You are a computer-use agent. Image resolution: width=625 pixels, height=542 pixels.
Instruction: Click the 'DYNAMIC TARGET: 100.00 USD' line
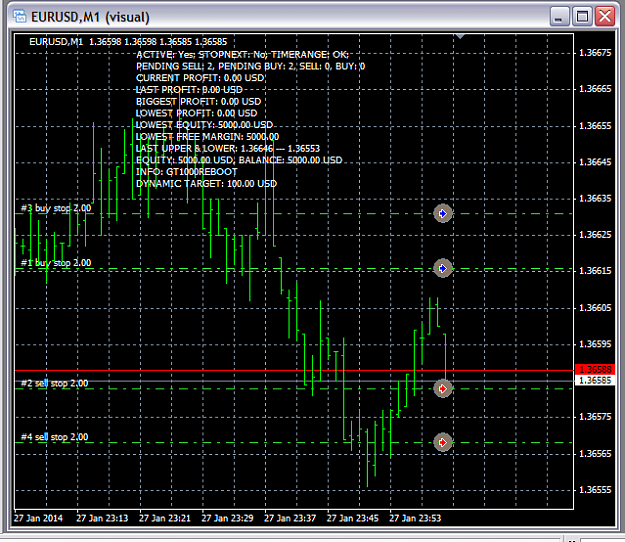coord(206,184)
